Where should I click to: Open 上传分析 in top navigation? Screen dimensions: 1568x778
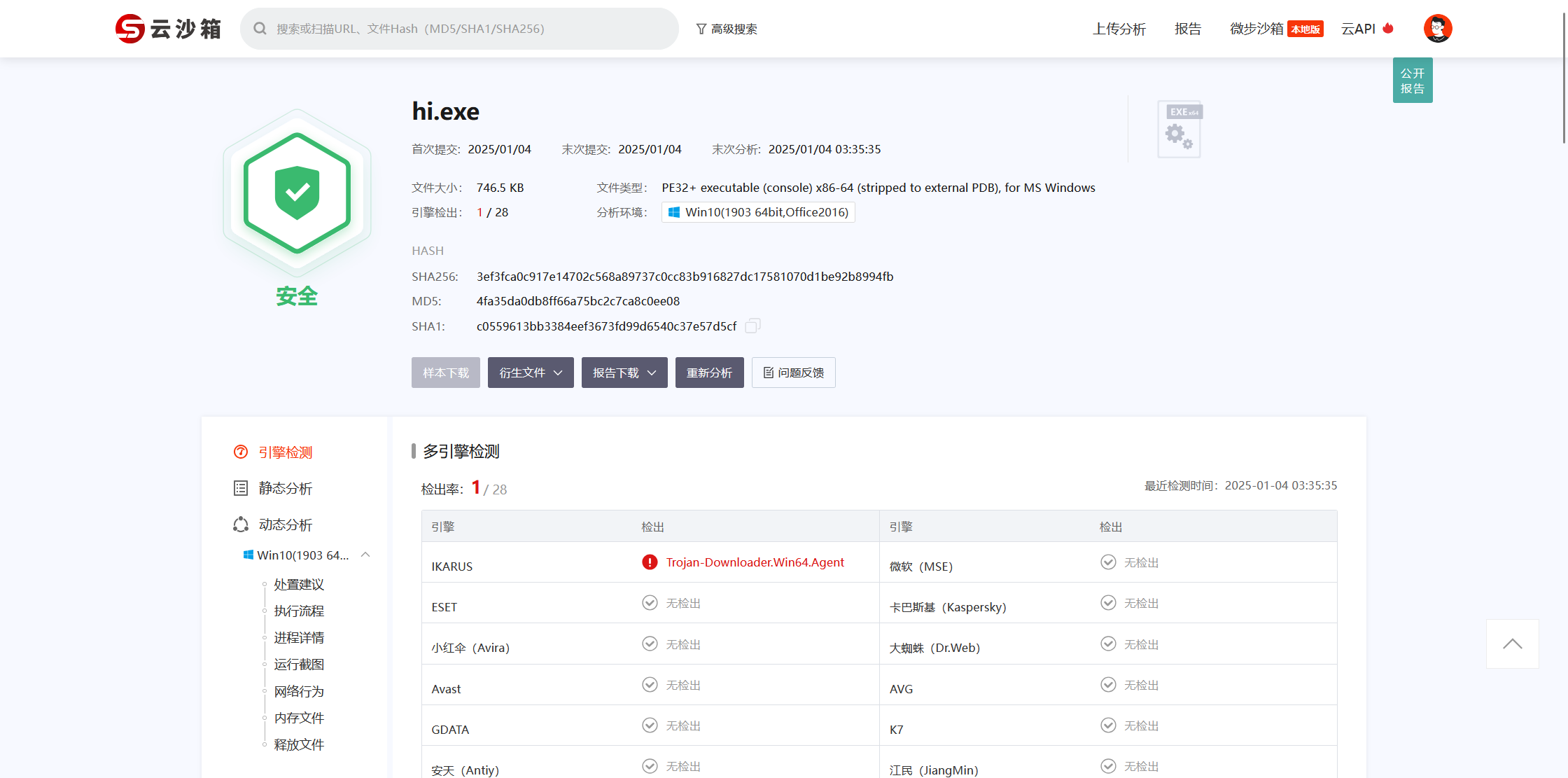point(1119,29)
